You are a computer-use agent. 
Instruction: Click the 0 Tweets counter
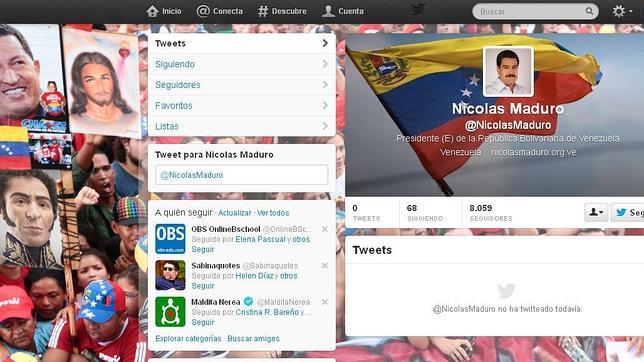tap(366, 213)
